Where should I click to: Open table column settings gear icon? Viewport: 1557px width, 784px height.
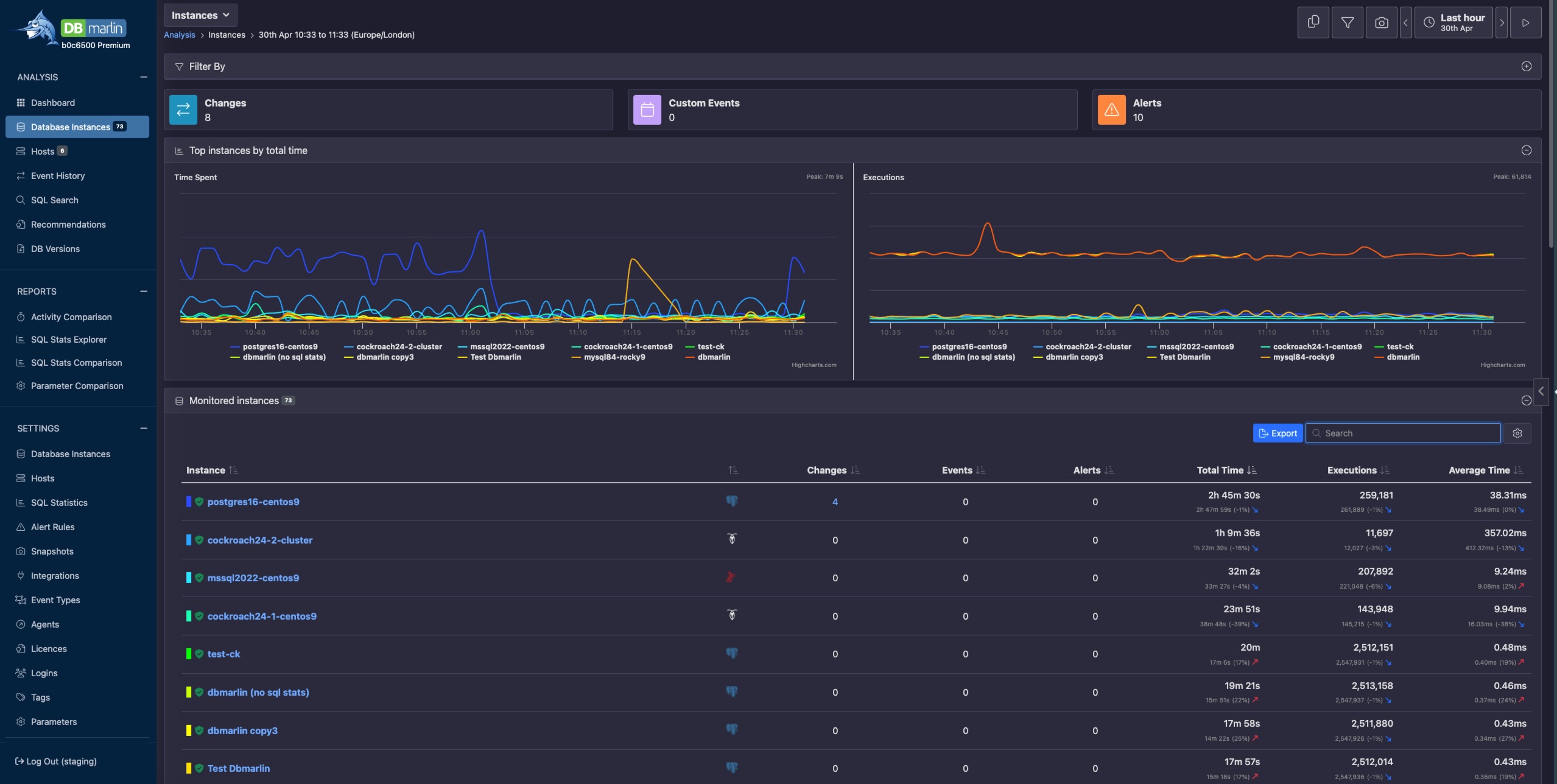pyautogui.click(x=1517, y=433)
